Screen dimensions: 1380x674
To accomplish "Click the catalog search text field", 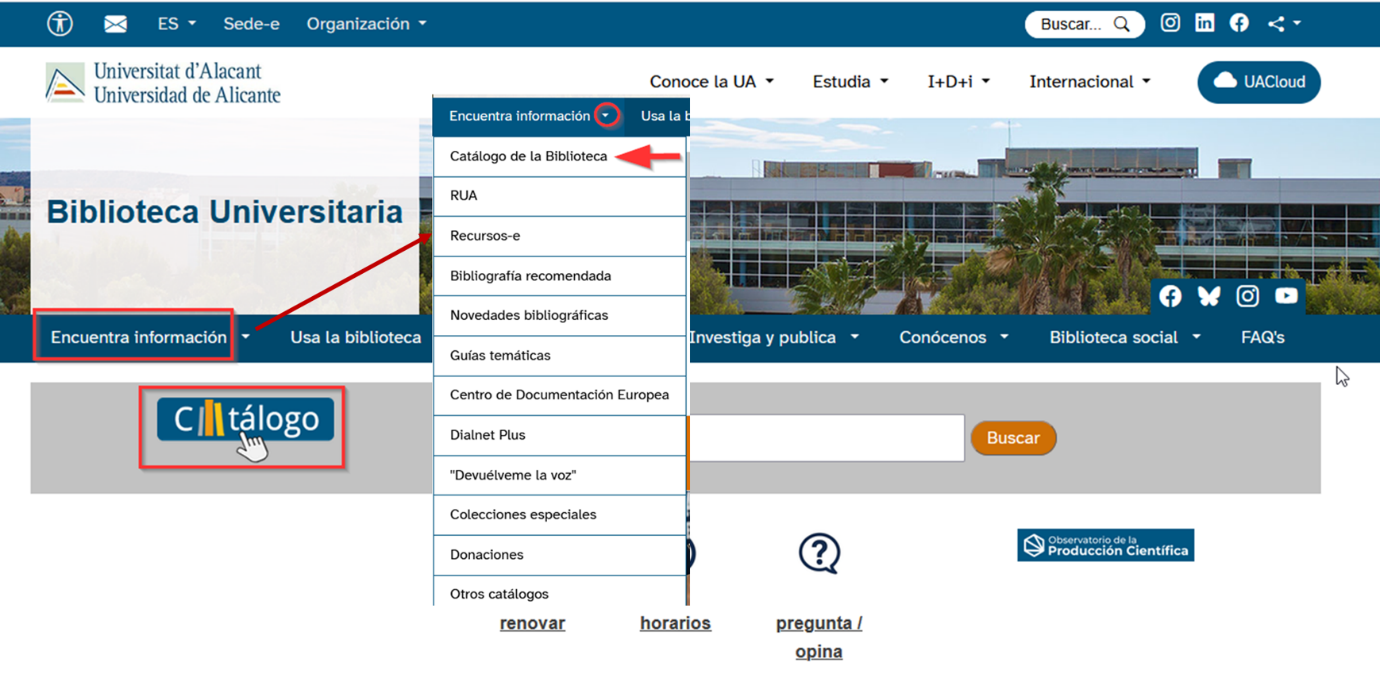I will click(826, 438).
